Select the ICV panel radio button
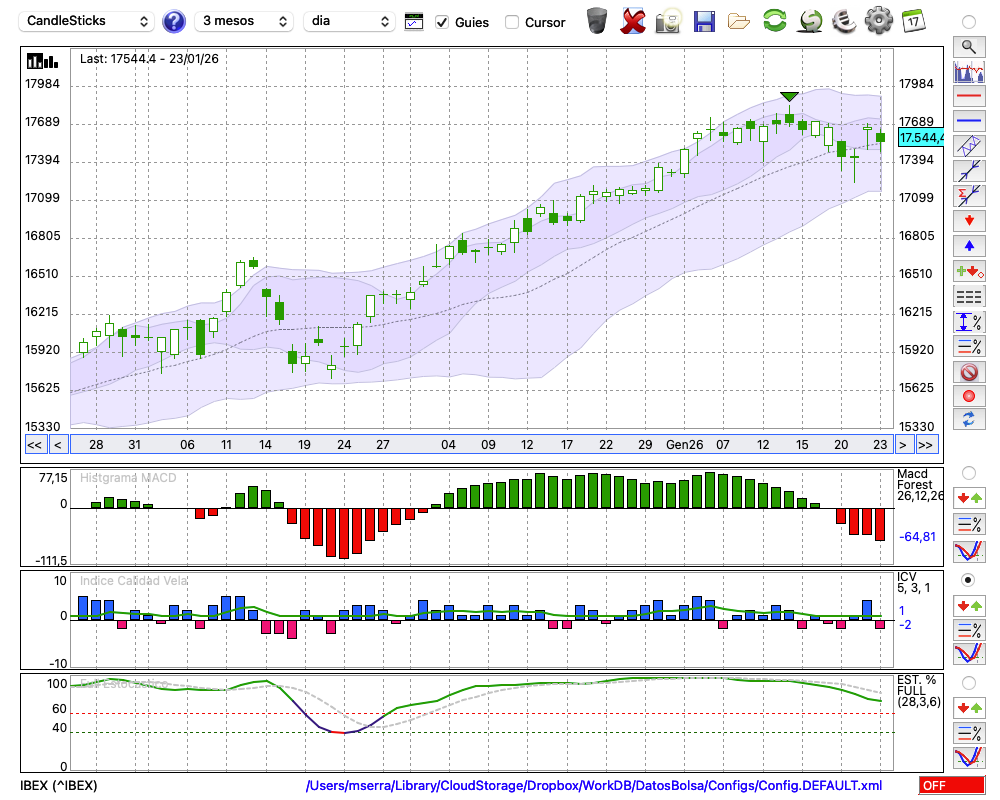The image size is (1000, 800). pyautogui.click(x=969, y=580)
